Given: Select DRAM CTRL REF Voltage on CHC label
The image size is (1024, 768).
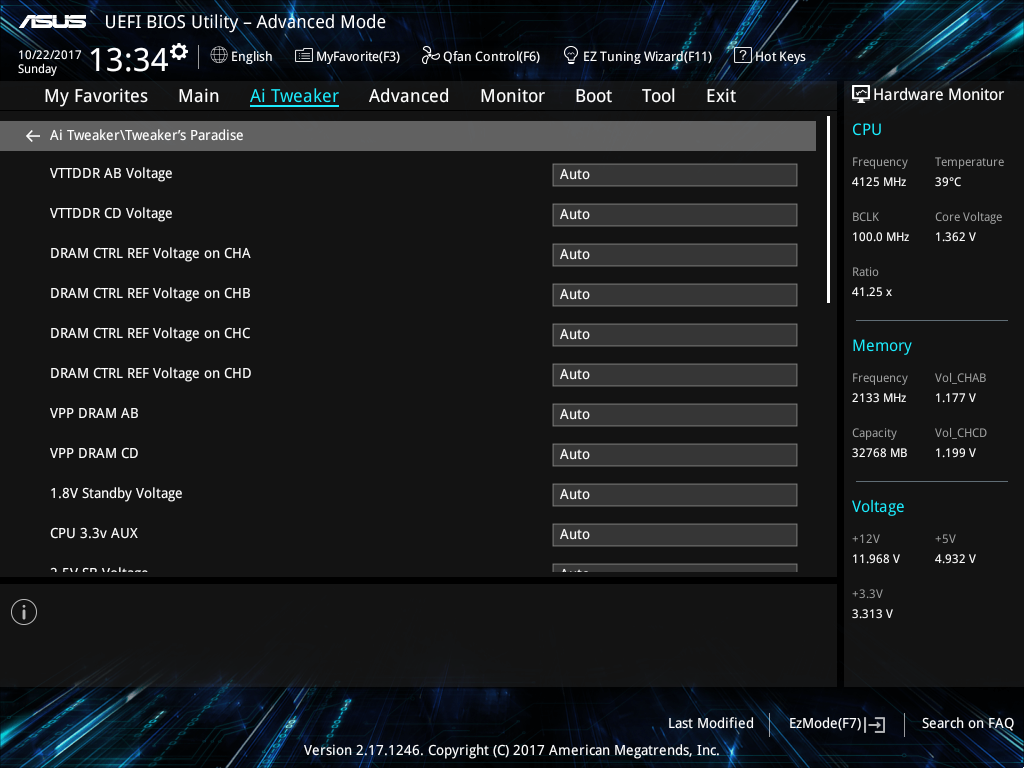Looking at the screenshot, I should pyautogui.click(x=150, y=333).
